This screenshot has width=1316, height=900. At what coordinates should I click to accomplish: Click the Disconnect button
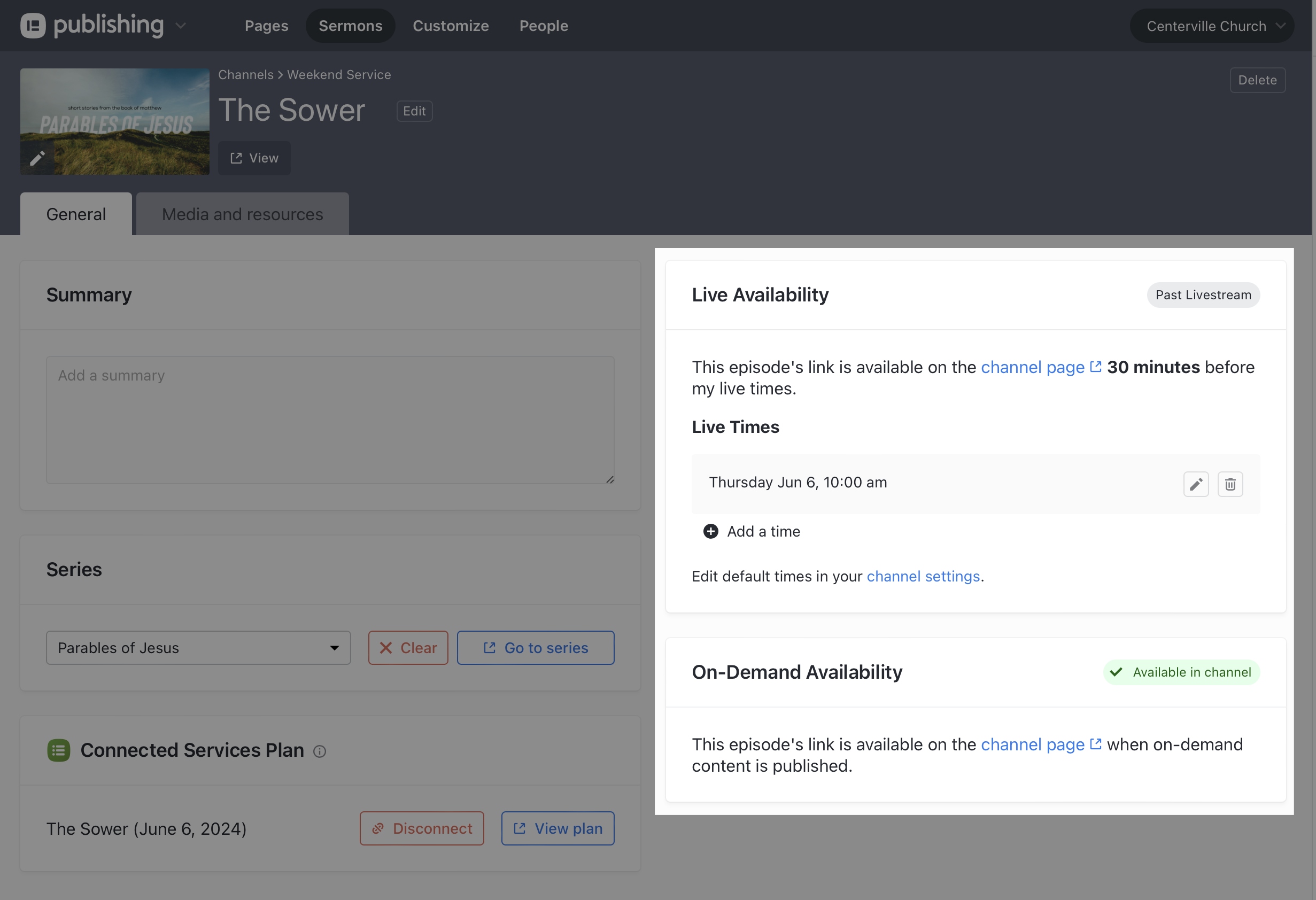(x=422, y=828)
